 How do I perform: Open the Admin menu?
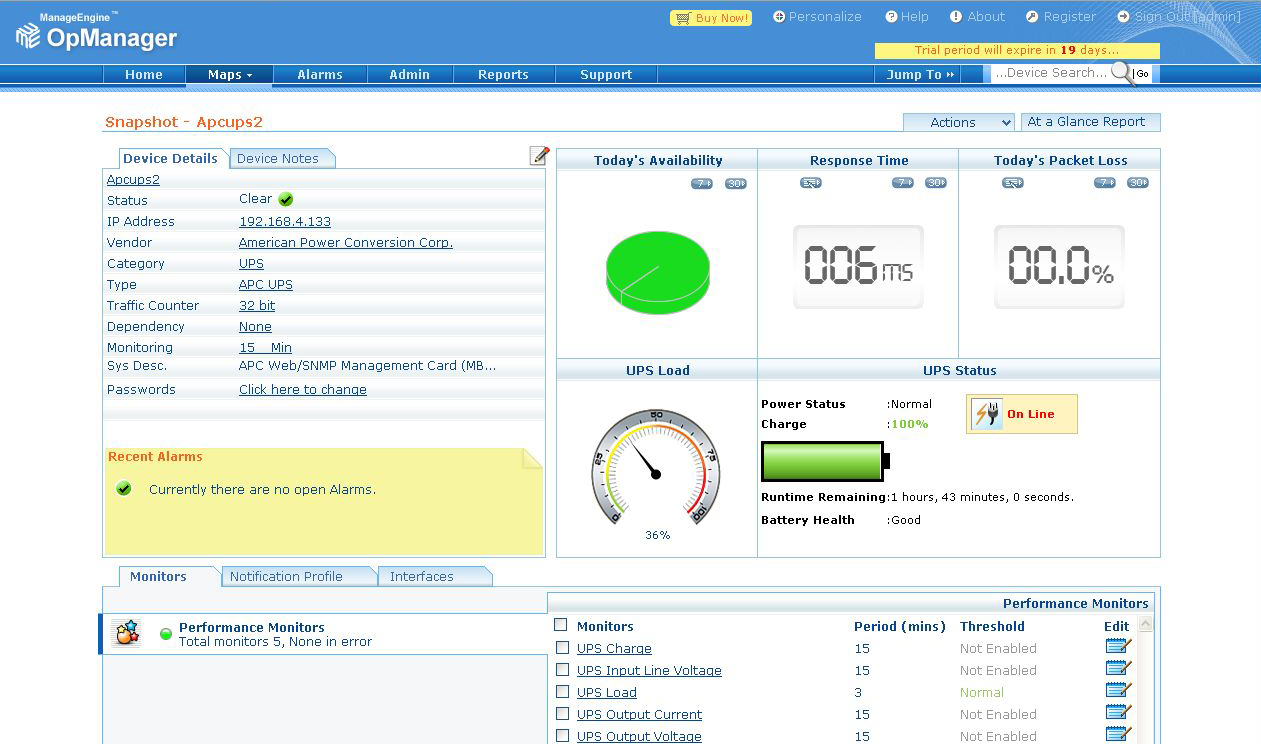pos(410,74)
